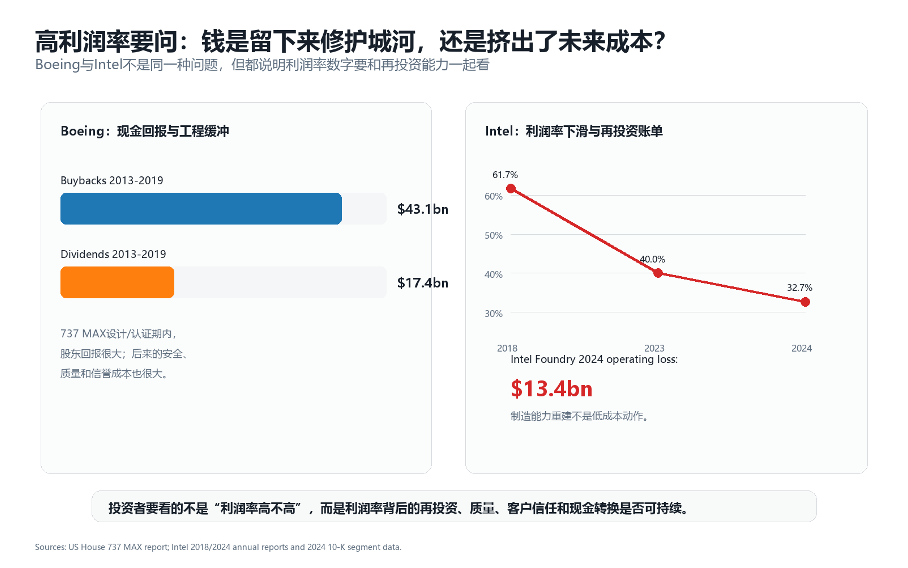
Task: Click the Intel Foundry 2024 operating loss caption
Action: tap(594, 359)
